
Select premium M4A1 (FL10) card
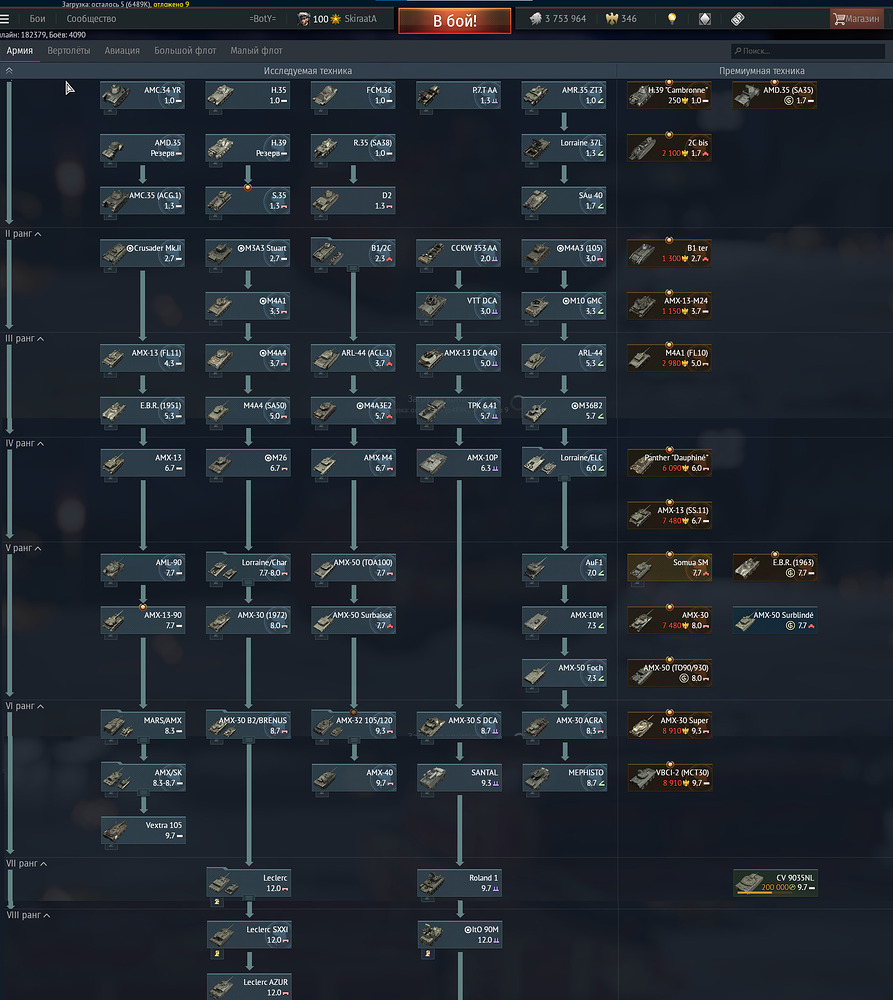pos(668,358)
